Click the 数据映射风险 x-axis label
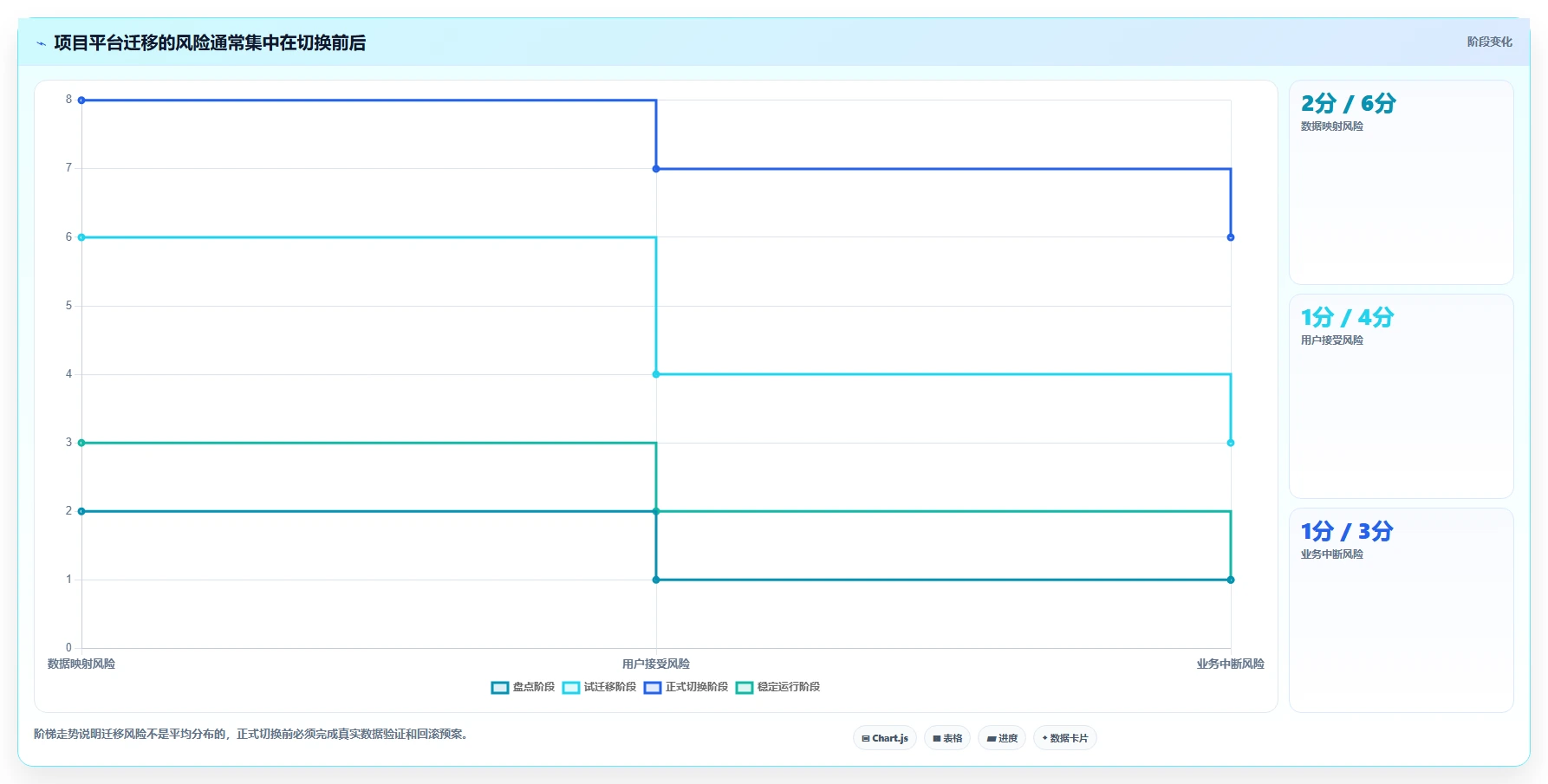Screen dimensions: 1548x784 81,664
